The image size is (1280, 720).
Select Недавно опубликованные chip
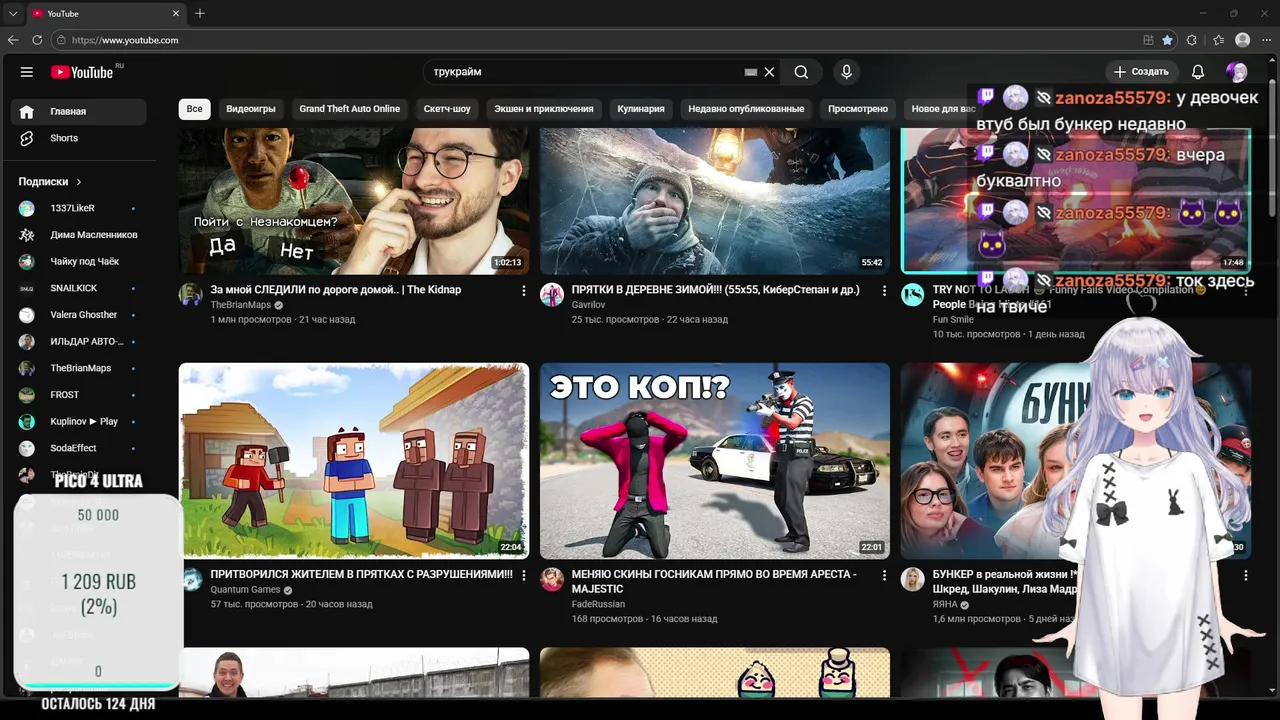[746, 109]
